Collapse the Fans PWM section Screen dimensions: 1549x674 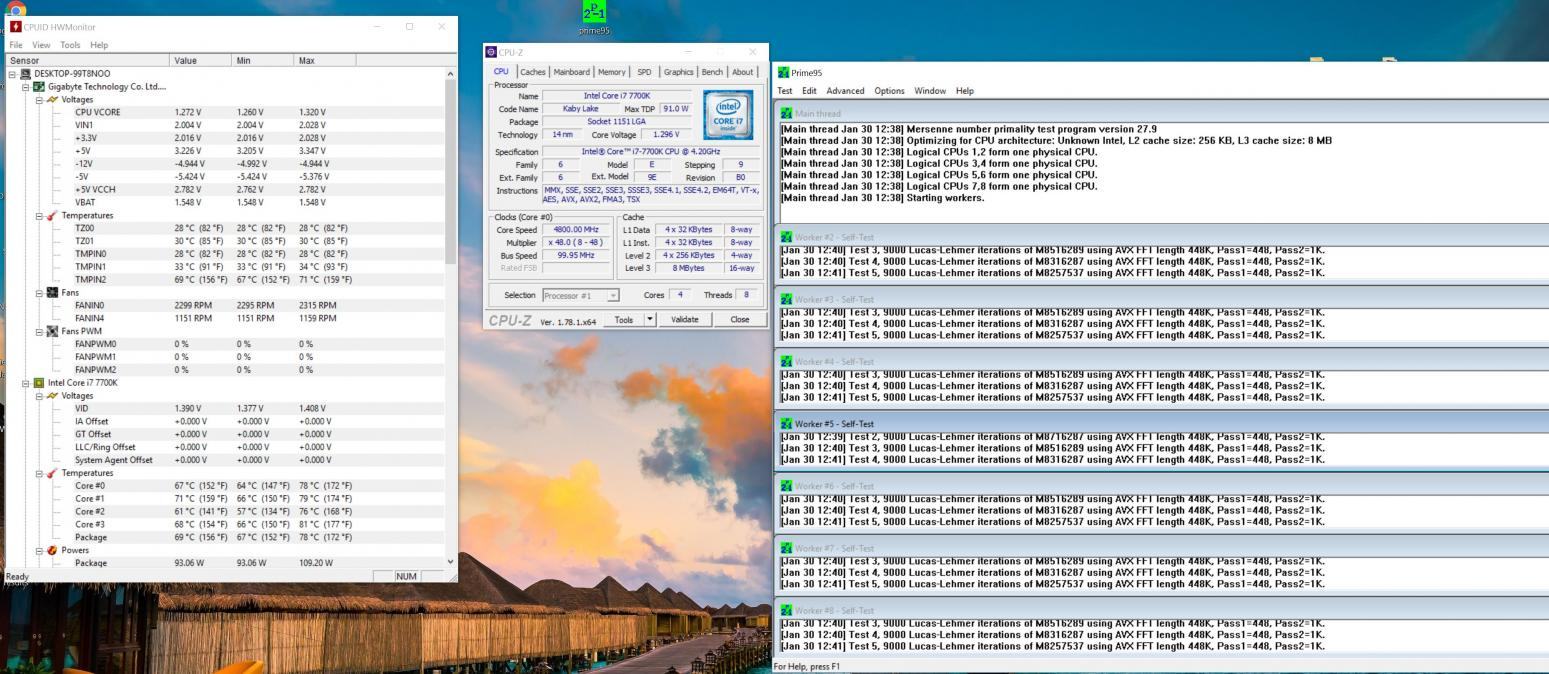(x=39, y=331)
